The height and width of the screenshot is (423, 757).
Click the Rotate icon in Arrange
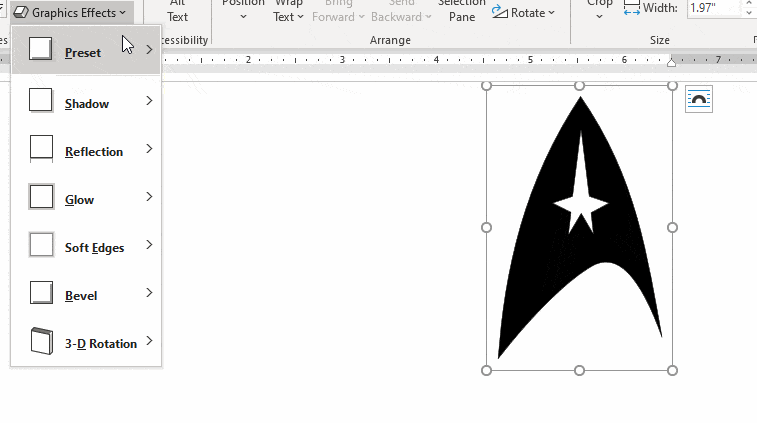click(500, 12)
